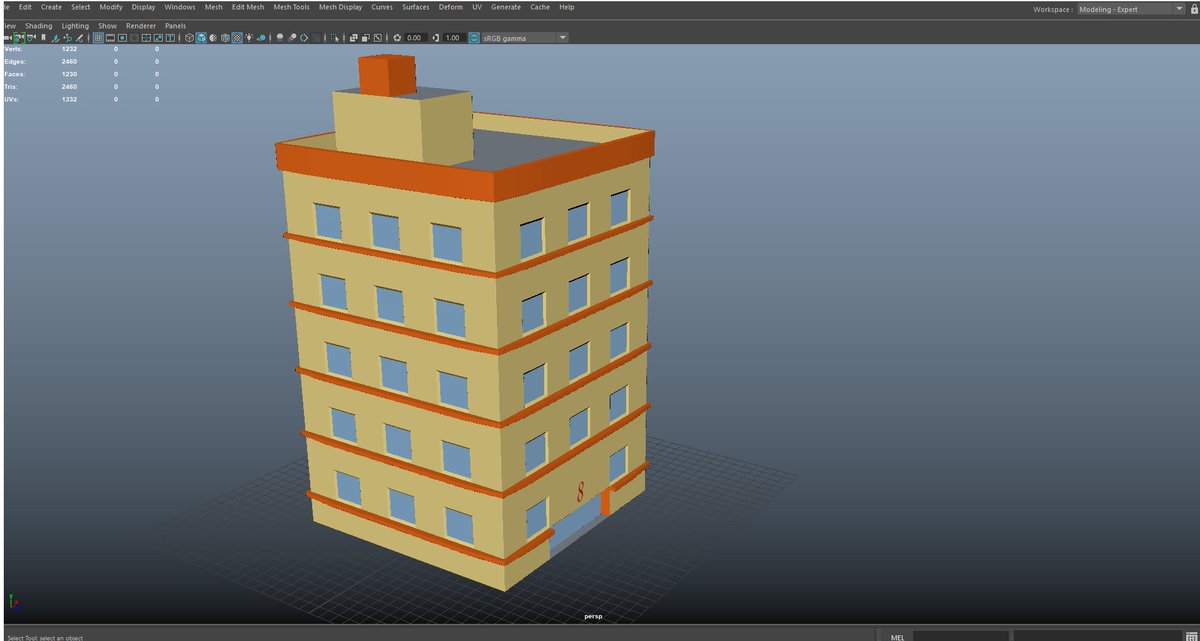
Task: Click Screen Space Ambient Occlusion icon
Action: [x=280, y=38]
